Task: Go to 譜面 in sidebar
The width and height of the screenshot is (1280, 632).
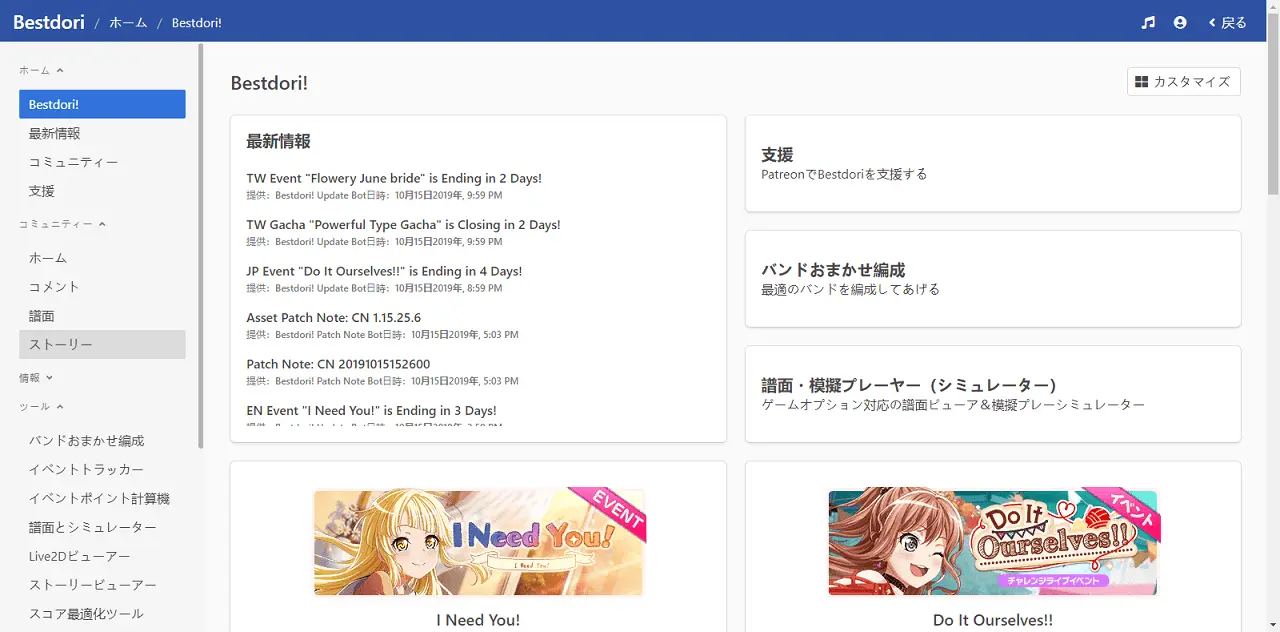Action: 42,315
